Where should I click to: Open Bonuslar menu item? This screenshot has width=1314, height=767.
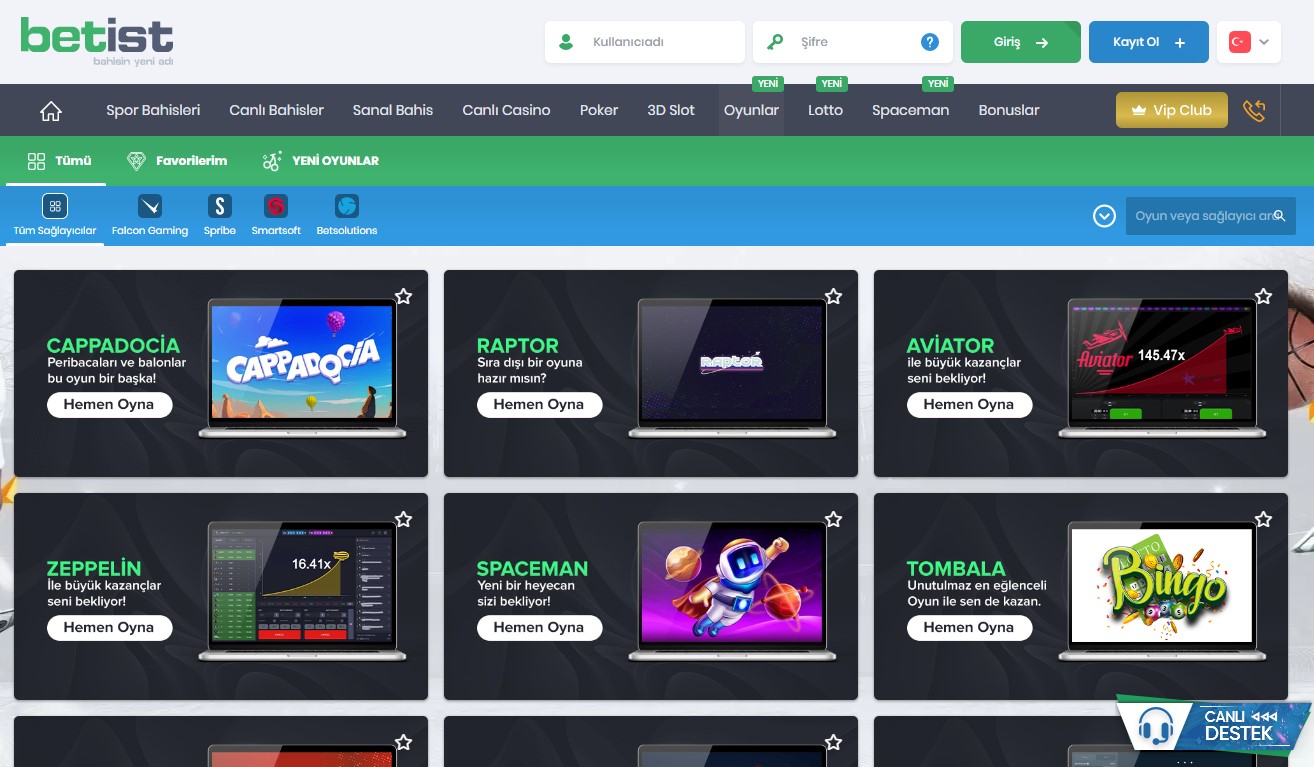point(1009,110)
